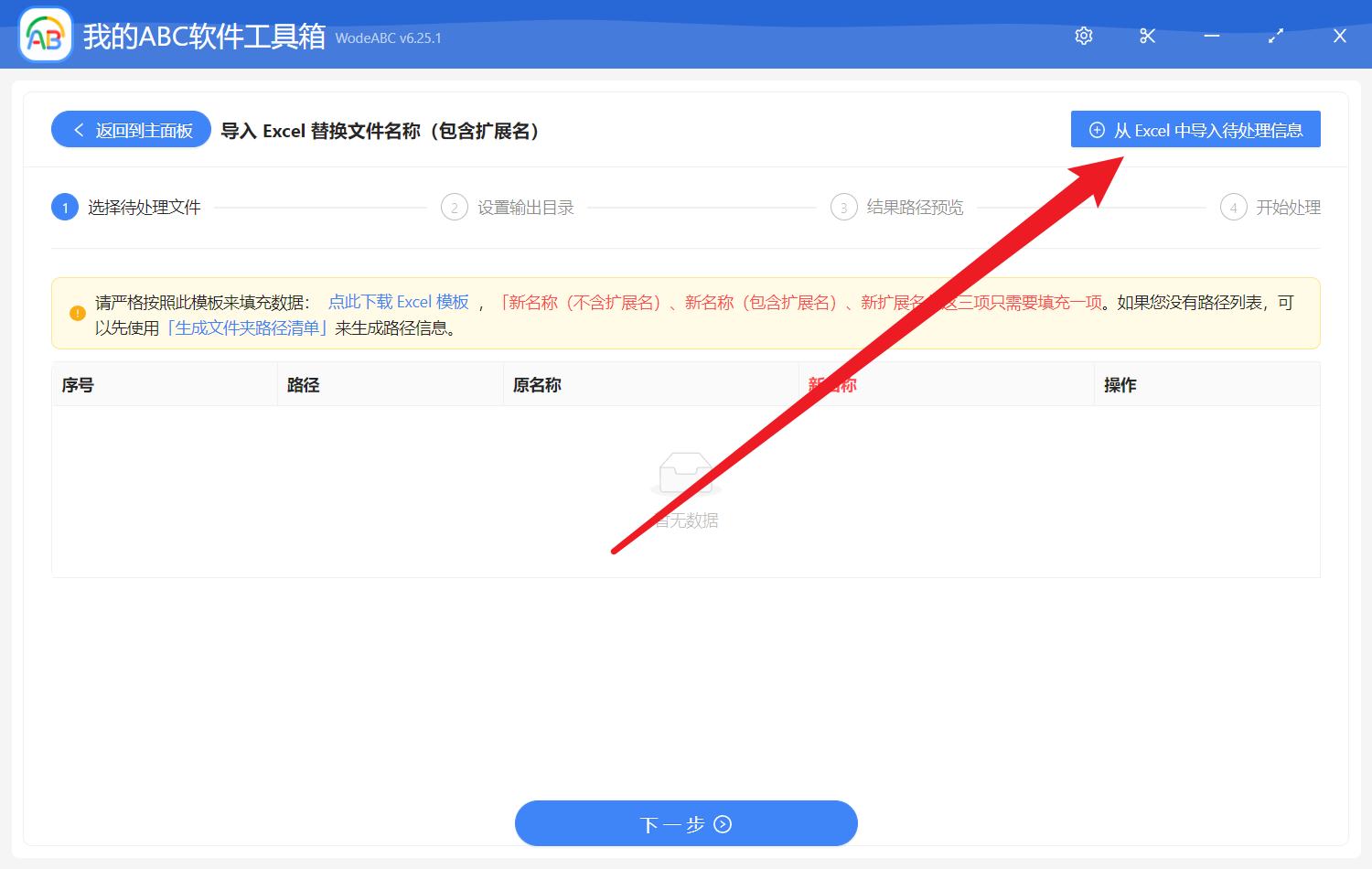Click the AB logo icon at top left

45,35
